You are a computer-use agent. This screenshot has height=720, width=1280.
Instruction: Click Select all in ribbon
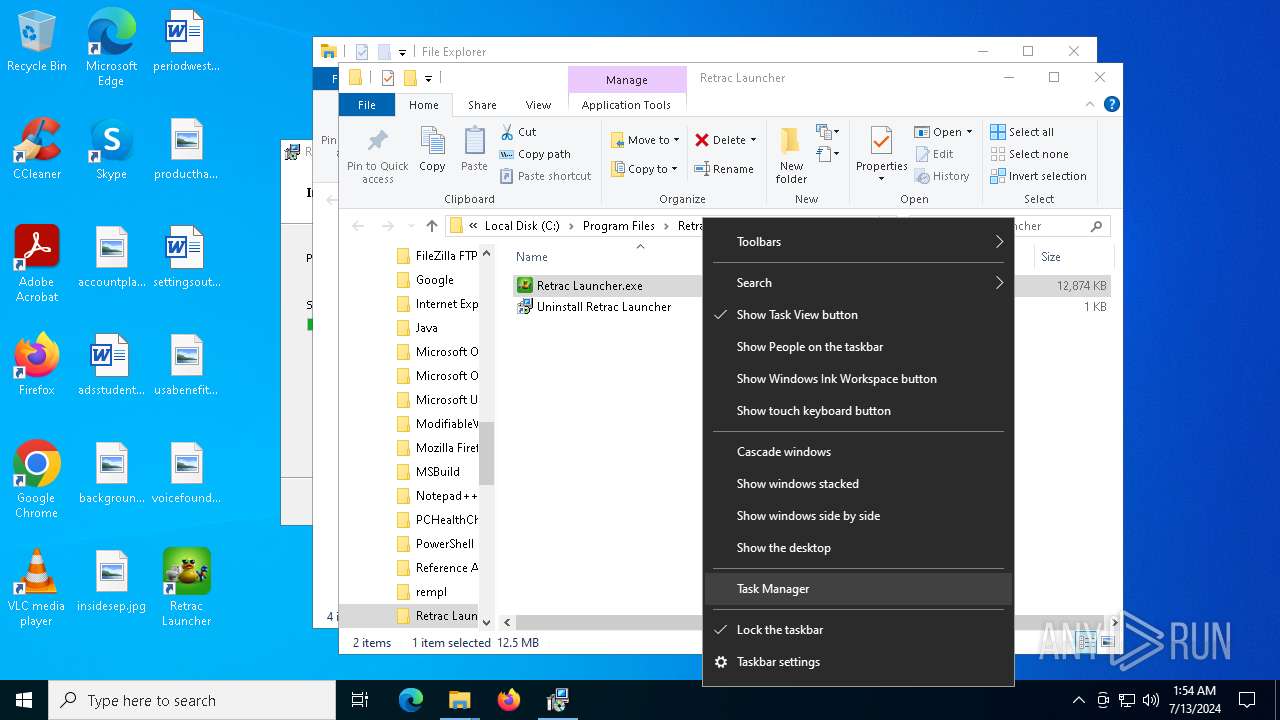(1021, 132)
